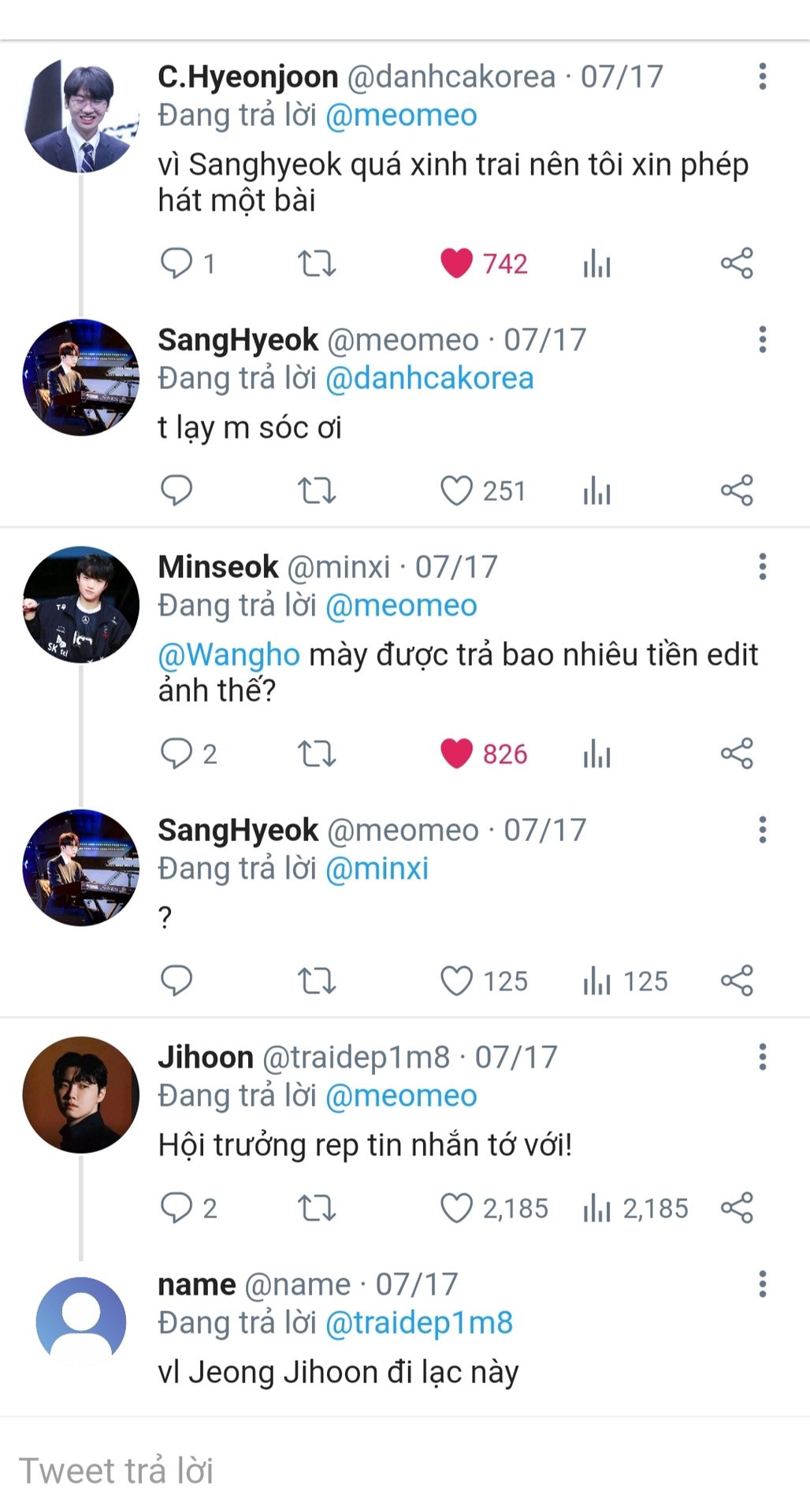This screenshot has height=1512, width=810.
Task: Open @traidep1m8 link in name's reply
Action: point(418,1323)
